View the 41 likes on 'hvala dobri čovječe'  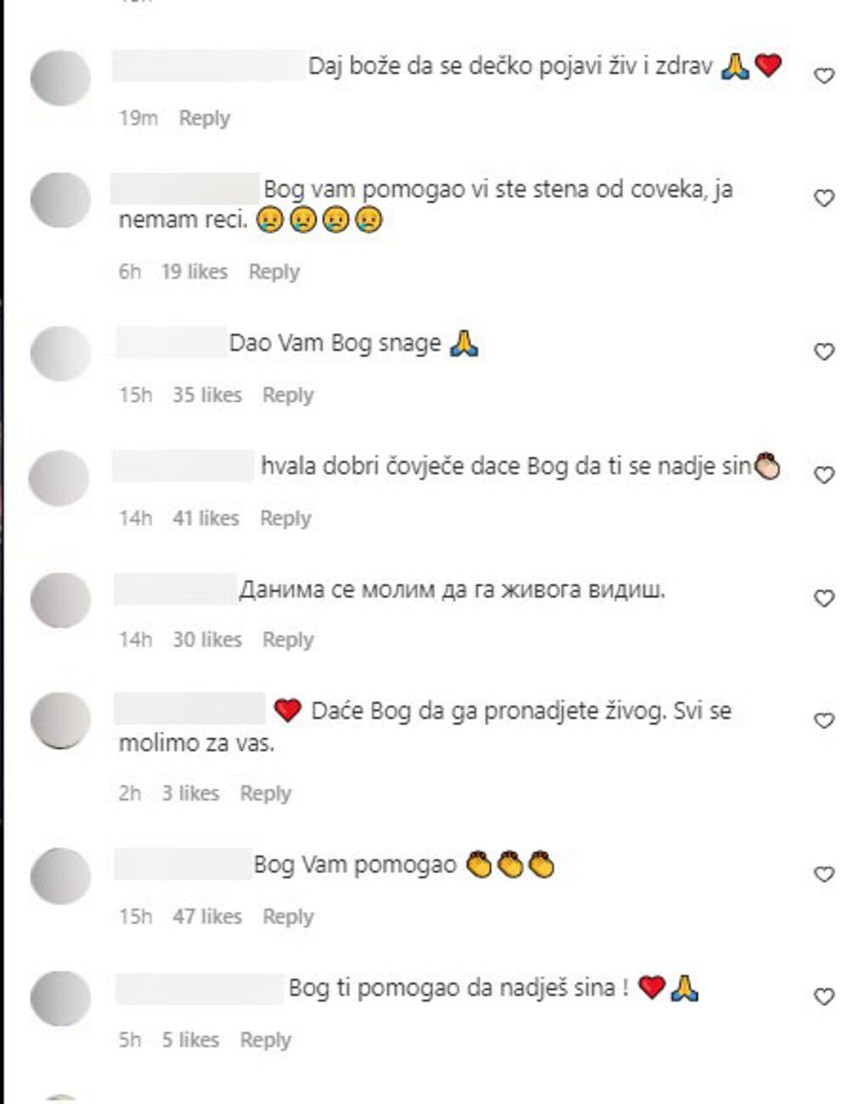[206, 518]
